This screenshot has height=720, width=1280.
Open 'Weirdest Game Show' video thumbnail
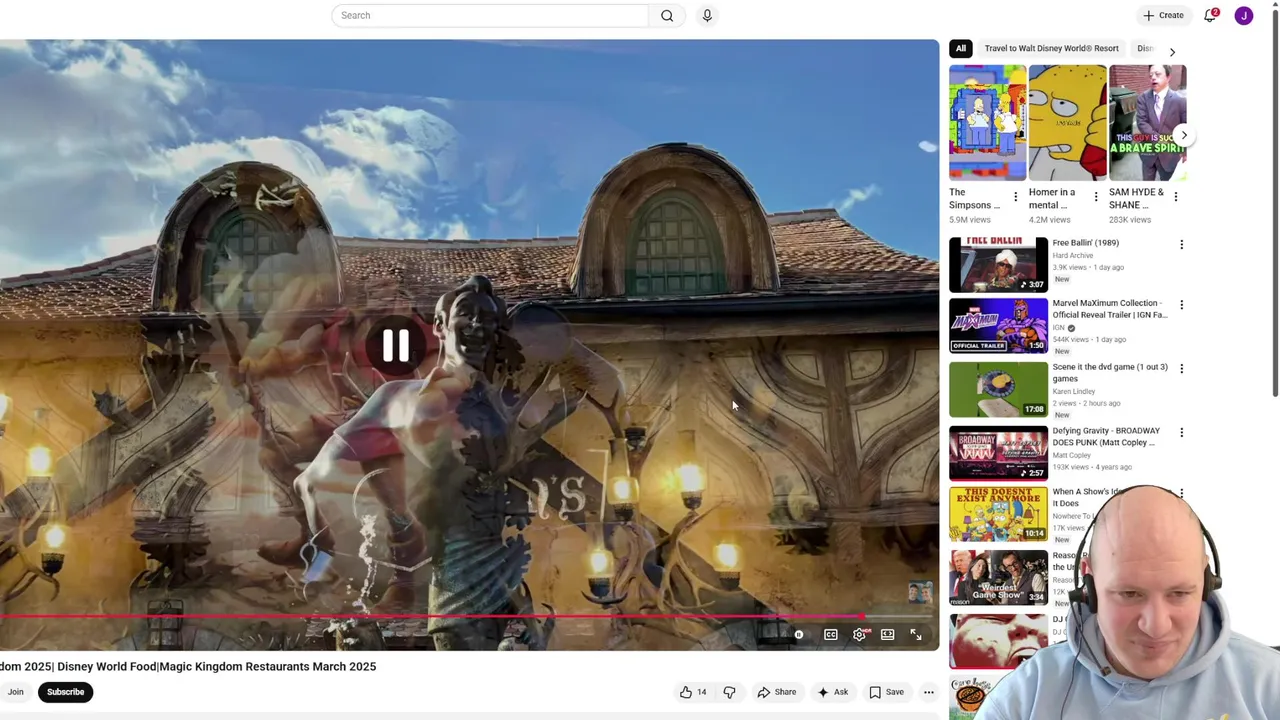[998, 577]
